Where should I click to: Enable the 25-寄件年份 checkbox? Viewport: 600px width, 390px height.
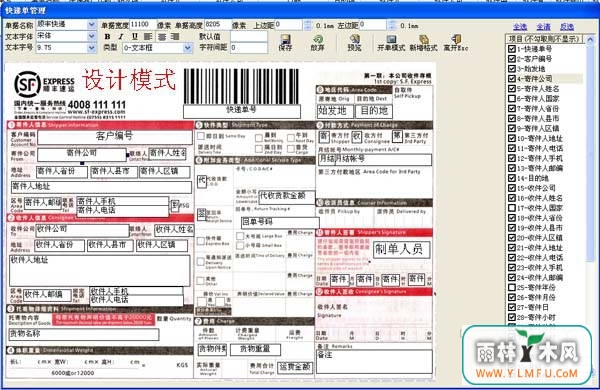tap(512, 287)
